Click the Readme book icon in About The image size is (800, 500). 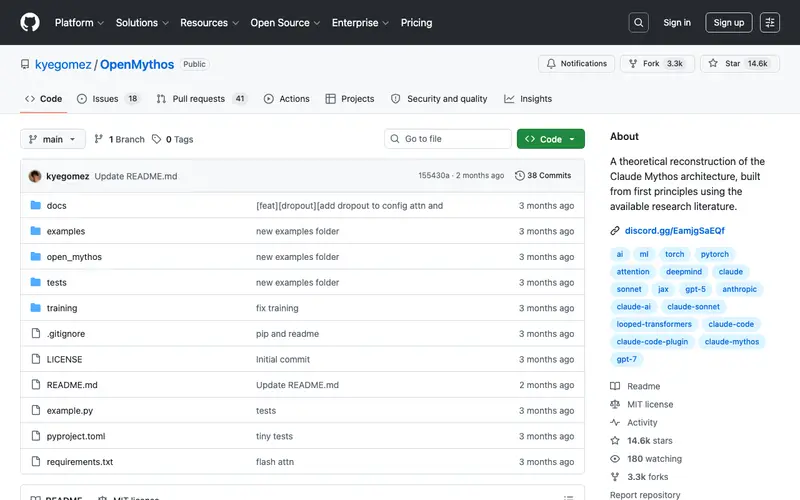click(615, 386)
